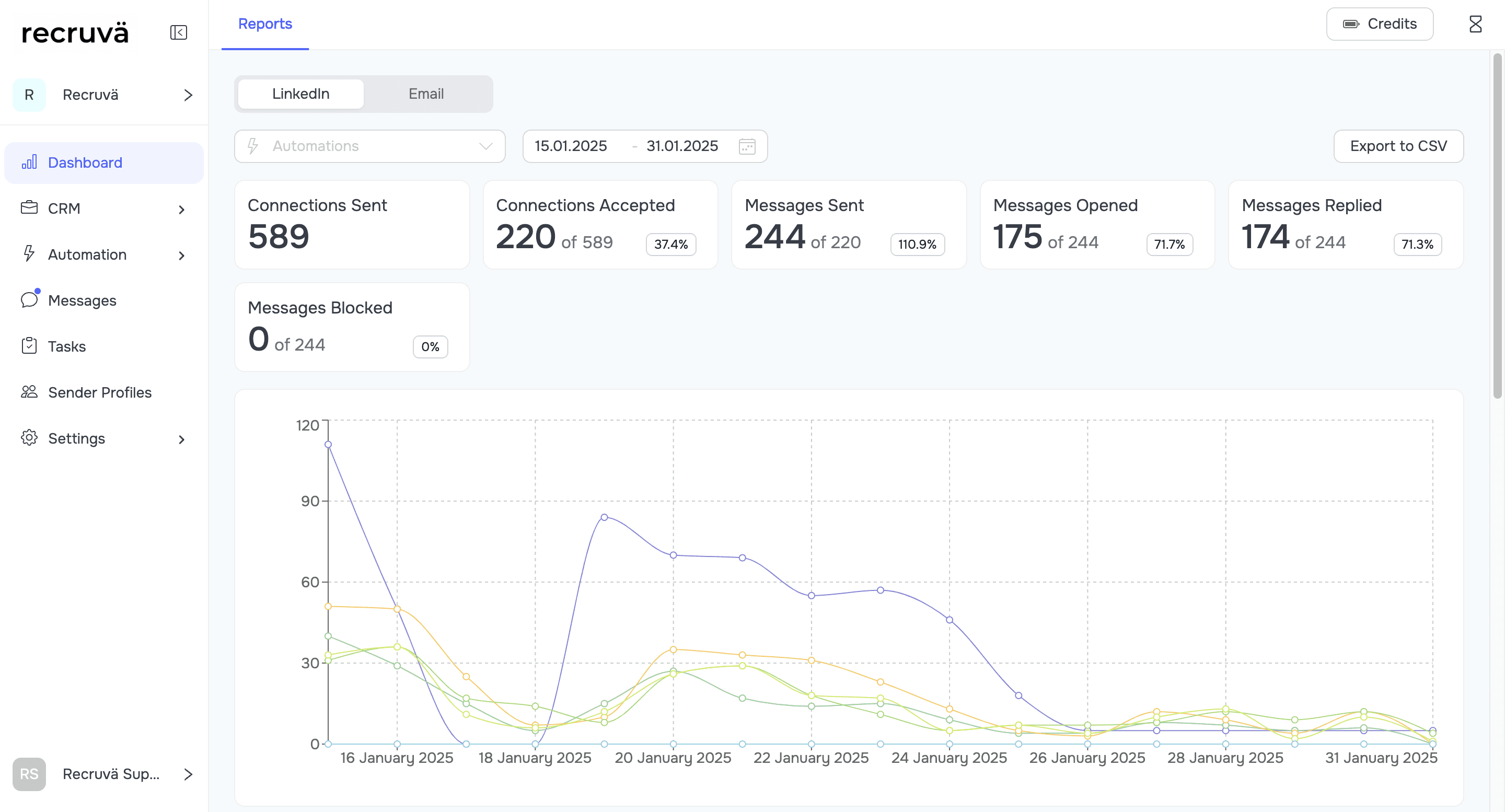Open Dashboard in the sidebar
Screen dimensions: 1505x812
pyautogui.click(x=104, y=163)
